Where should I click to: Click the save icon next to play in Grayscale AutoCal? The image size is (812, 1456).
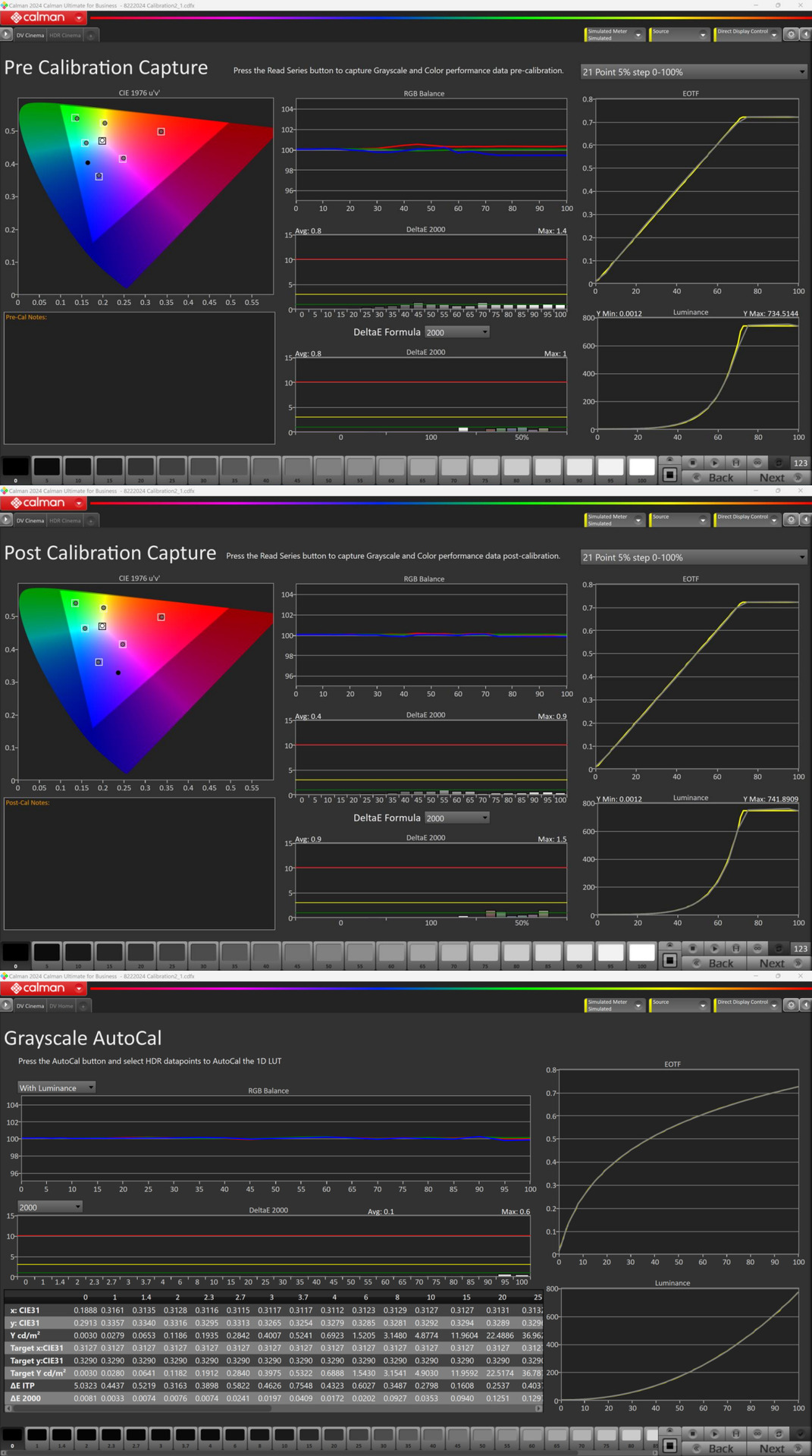[x=735, y=1433]
